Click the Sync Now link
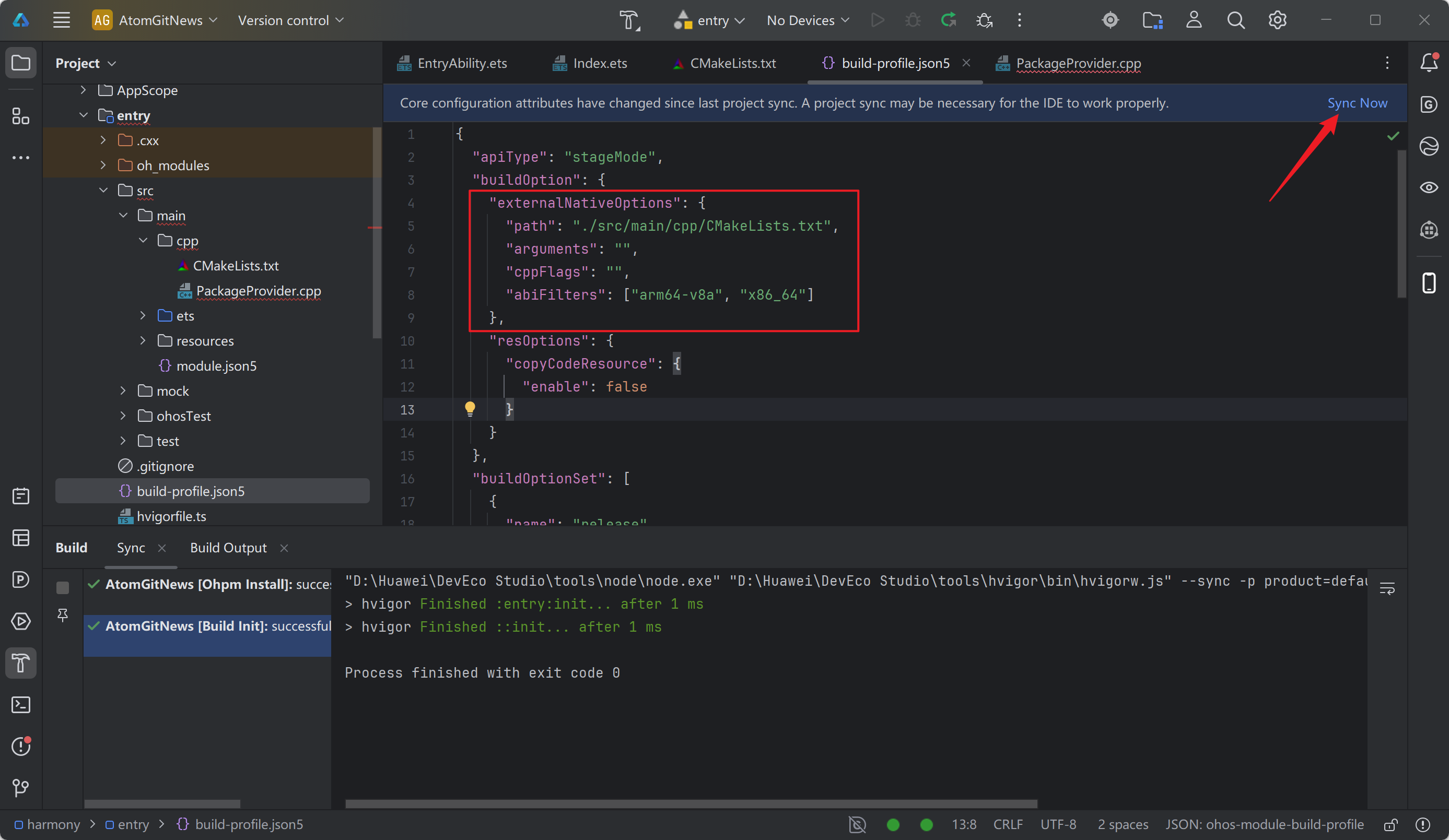The width and height of the screenshot is (1449, 840). [x=1357, y=103]
